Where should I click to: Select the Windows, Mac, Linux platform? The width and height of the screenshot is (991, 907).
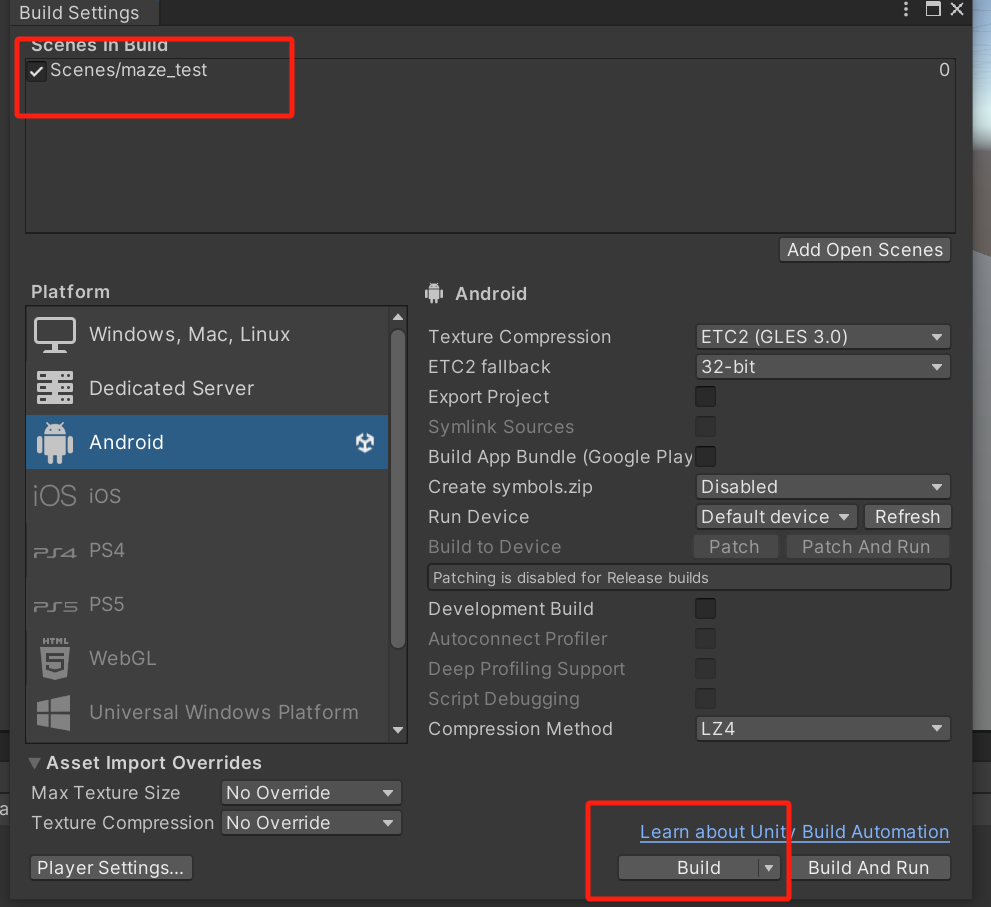pos(207,334)
